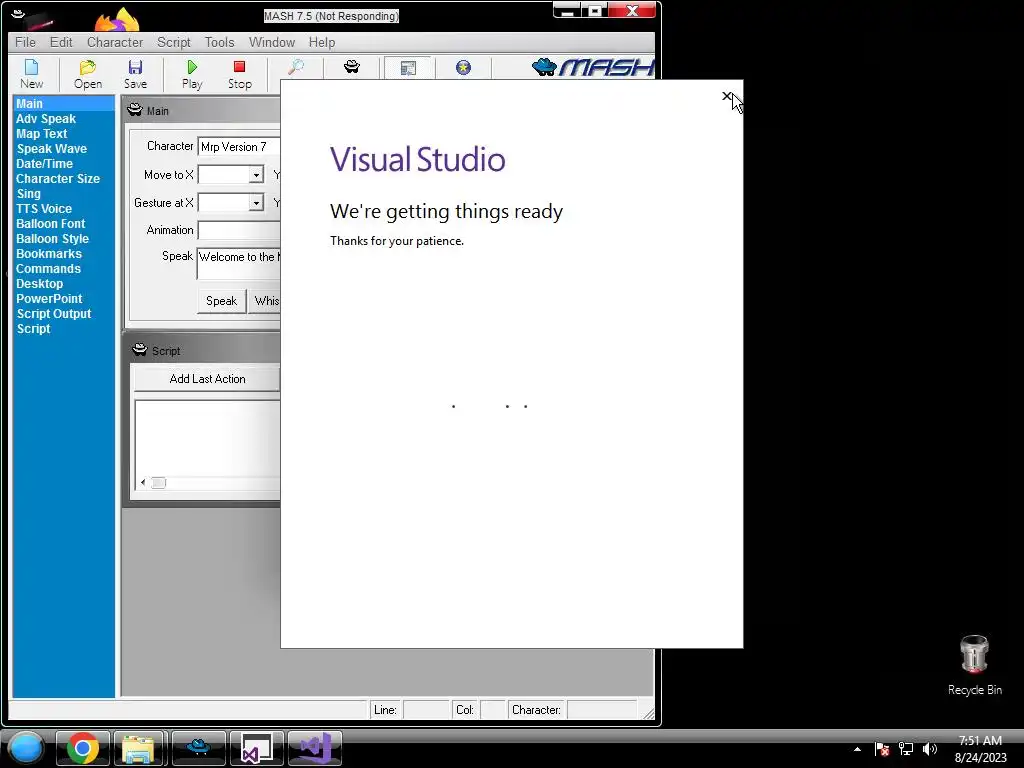Screen dimensions: 1024x768
Task: Click the Main panel hat icon
Action: (135, 110)
